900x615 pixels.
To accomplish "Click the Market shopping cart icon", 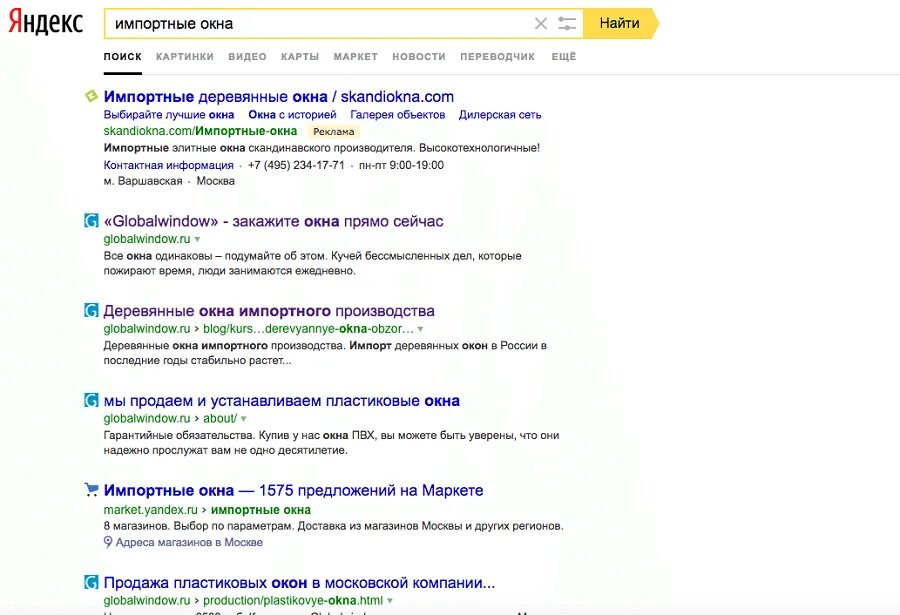I will pyautogui.click(x=91, y=489).
